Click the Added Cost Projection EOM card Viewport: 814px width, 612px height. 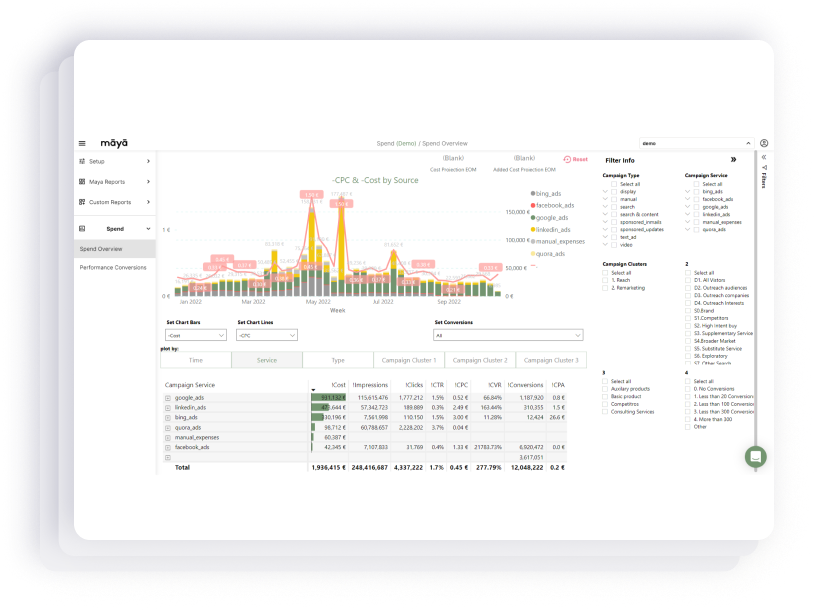click(524, 164)
